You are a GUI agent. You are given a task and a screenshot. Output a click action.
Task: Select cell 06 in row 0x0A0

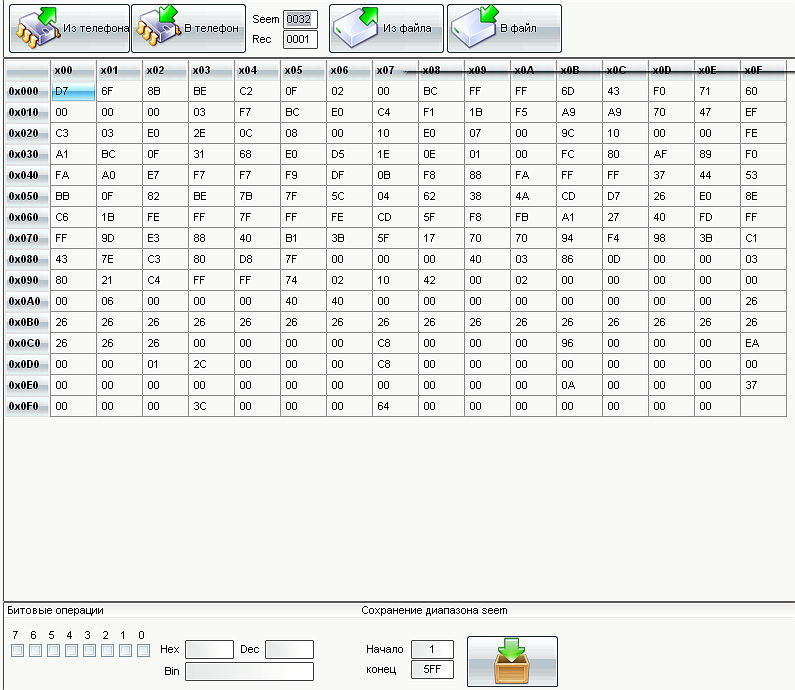[x=119, y=302]
